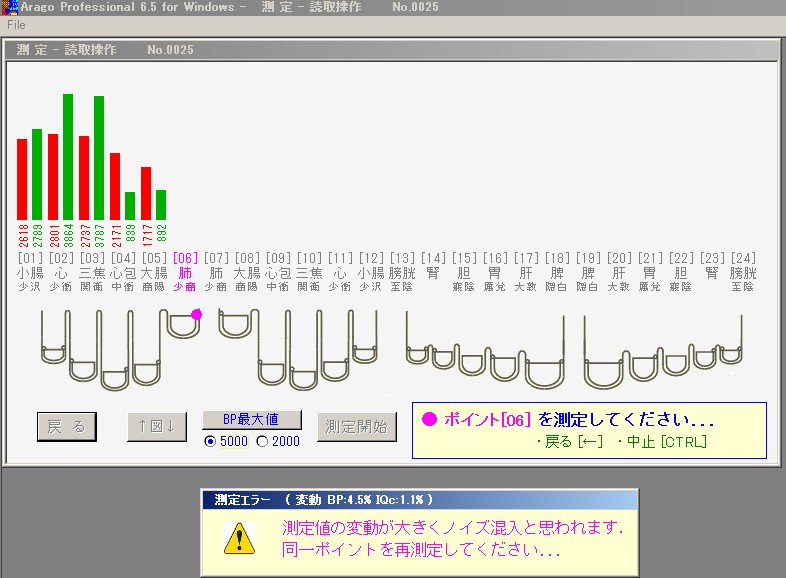Viewport: 786px width, 578px height.
Task: Click the BP最大値 button
Action: 251,420
